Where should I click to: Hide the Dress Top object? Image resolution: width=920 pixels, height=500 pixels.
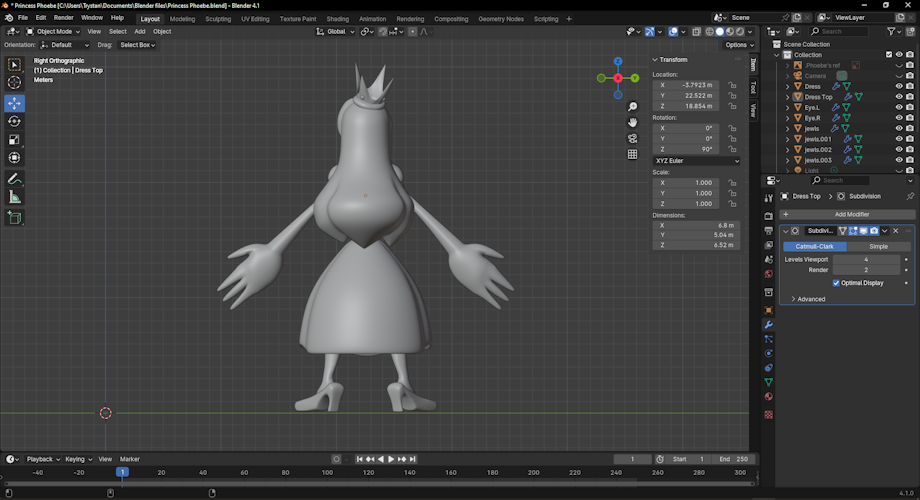tap(898, 97)
